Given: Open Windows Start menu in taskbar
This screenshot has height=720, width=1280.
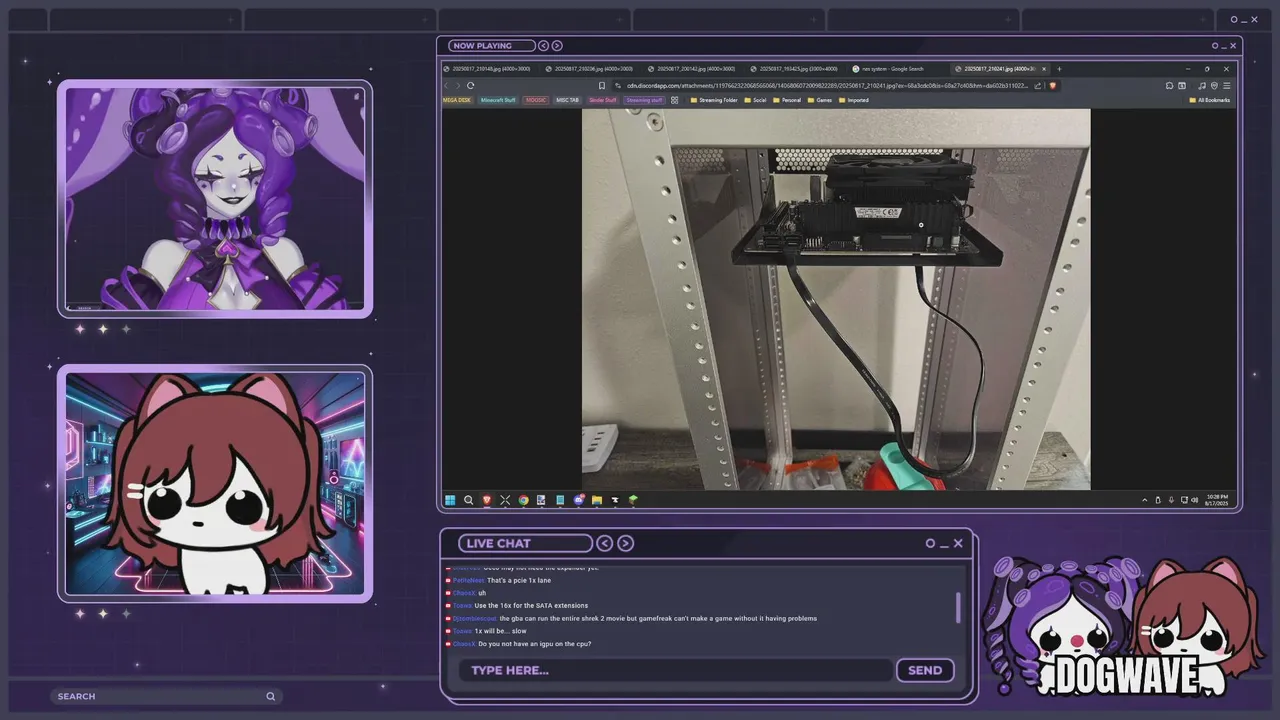Looking at the screenshot, I should pos(450,500).
